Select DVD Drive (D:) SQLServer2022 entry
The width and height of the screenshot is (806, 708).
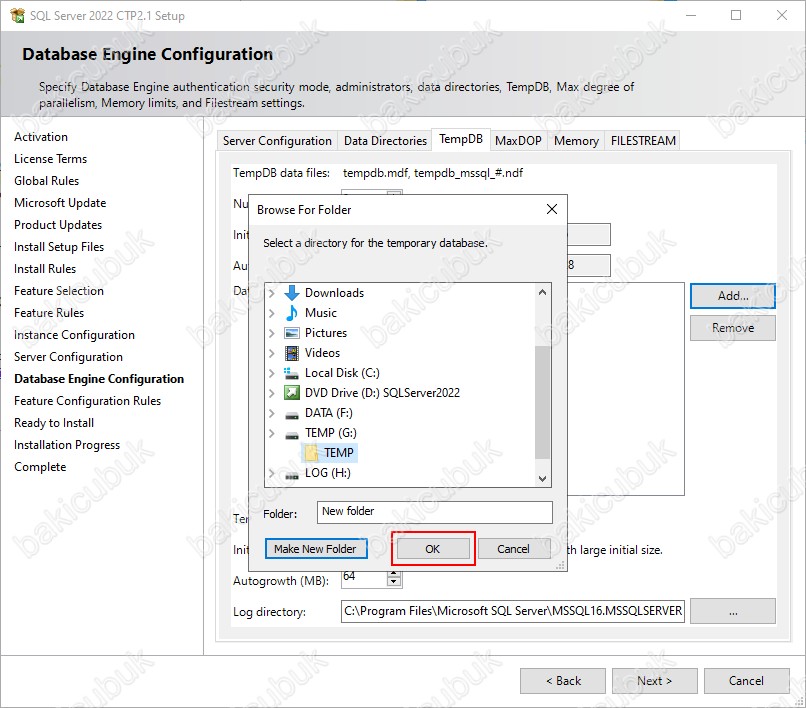click(x=382, y=393)
